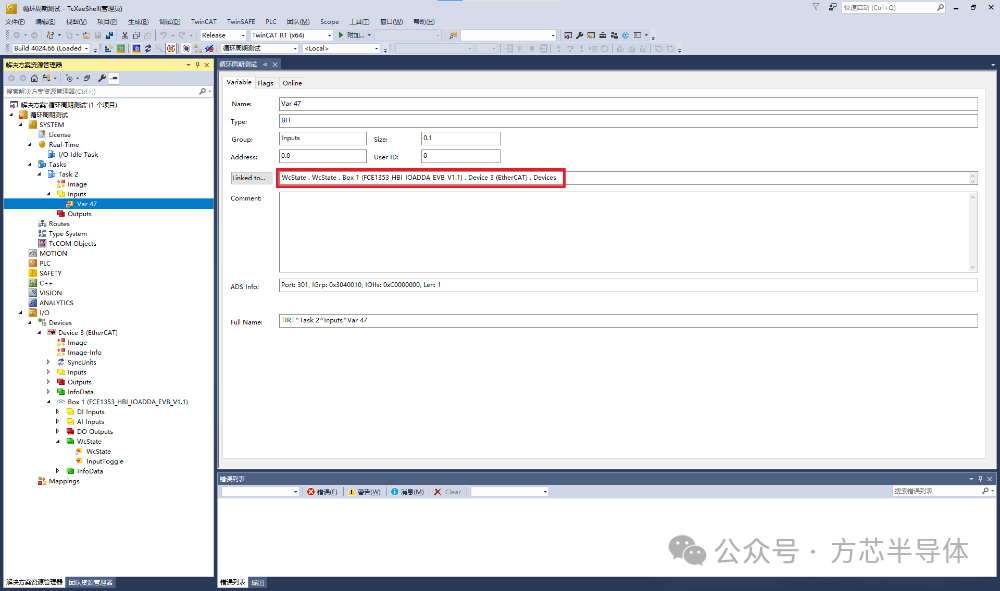
Task: Toggle the Errors filter in error list
Action: point(322,492)
